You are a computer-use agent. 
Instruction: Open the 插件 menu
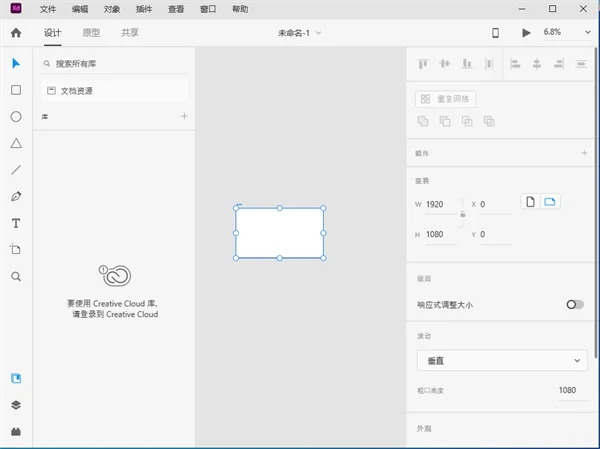click(144, 9)
